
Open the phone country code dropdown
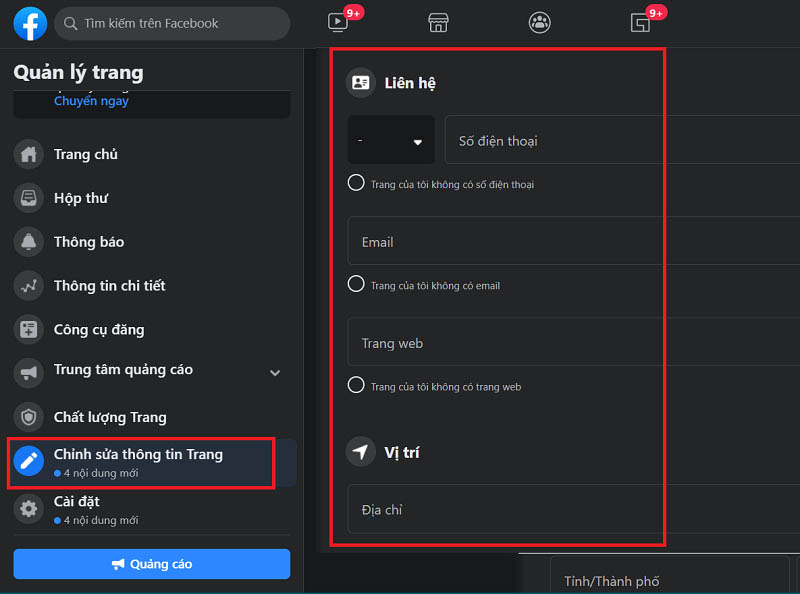point(391,140)
